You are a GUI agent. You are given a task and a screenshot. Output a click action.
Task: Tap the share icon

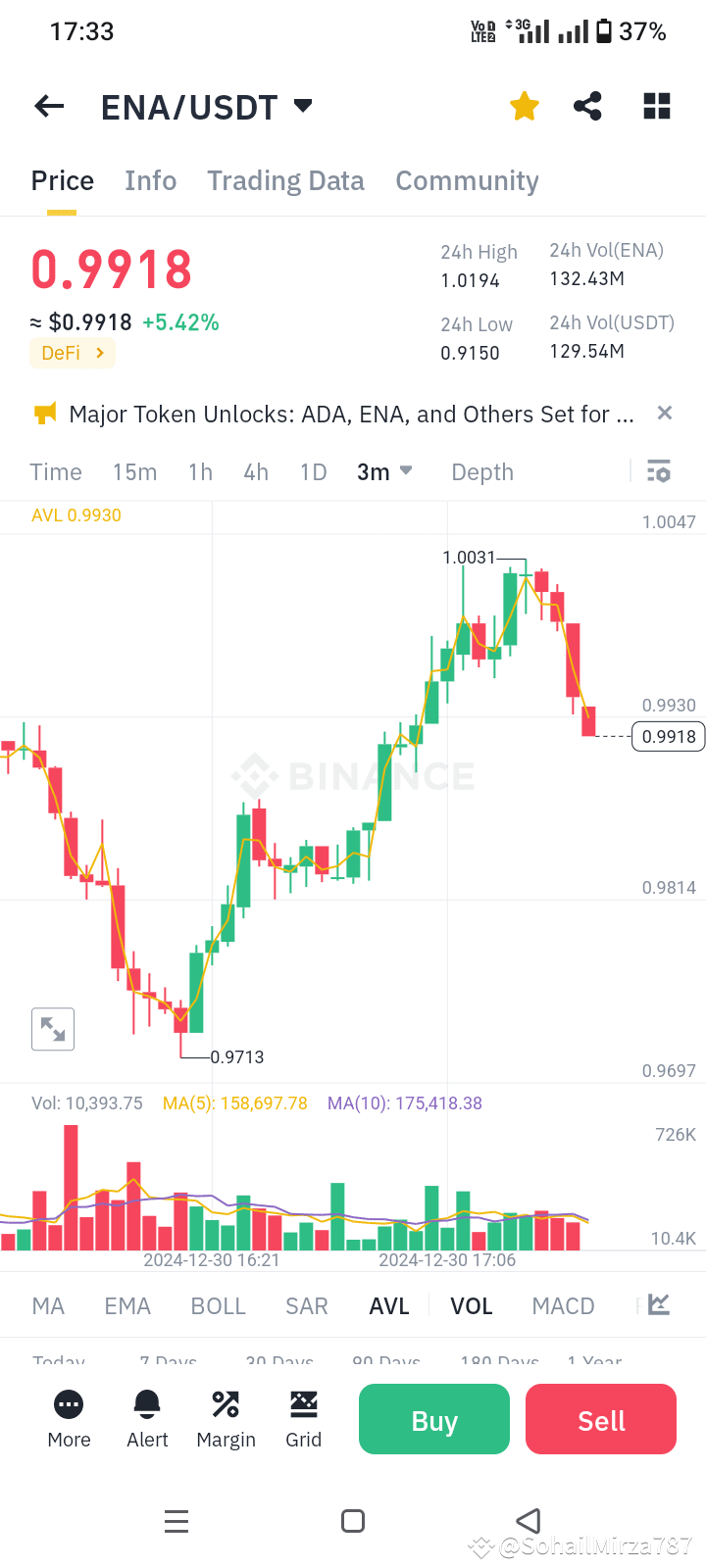coord(587,106)
